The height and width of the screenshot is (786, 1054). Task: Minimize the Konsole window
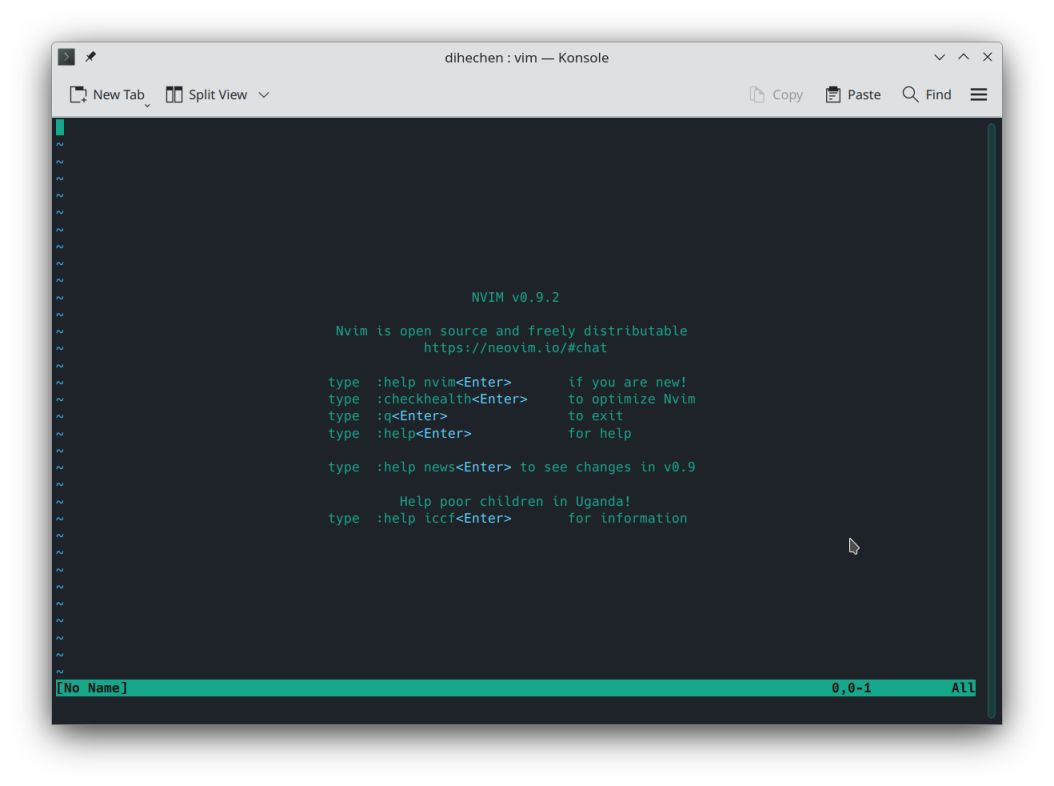pos(939,57)
